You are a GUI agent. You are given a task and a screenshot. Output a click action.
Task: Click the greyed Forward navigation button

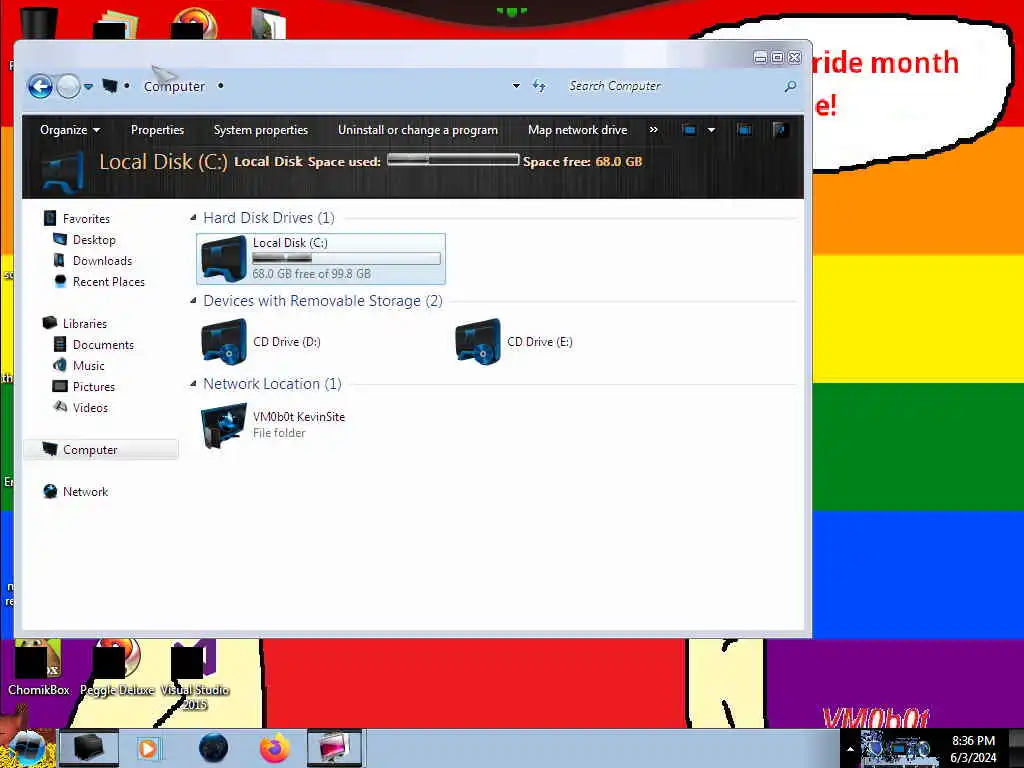pos(68,86)
